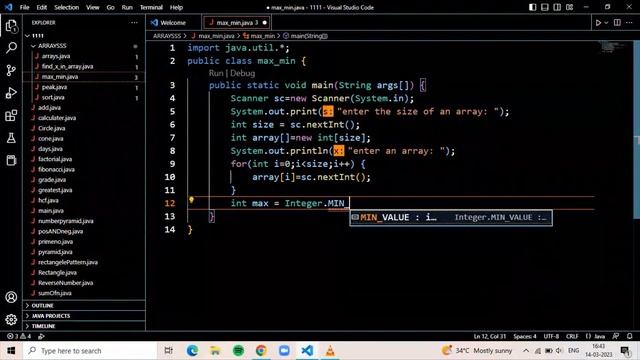Image resolution: width=640 pixels, height=360 pixels.
Task: Open Spotify from taskbar
Action: (238, 351)
